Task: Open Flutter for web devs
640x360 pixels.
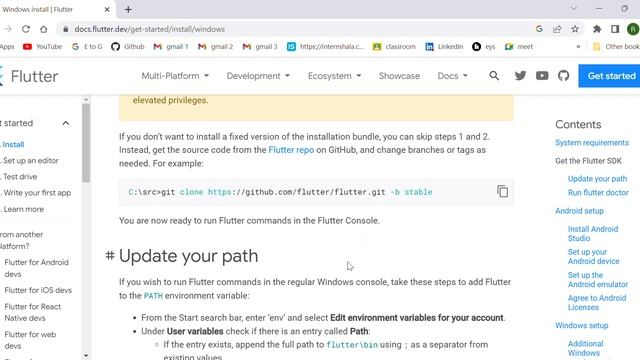Action: click(30, 340)
